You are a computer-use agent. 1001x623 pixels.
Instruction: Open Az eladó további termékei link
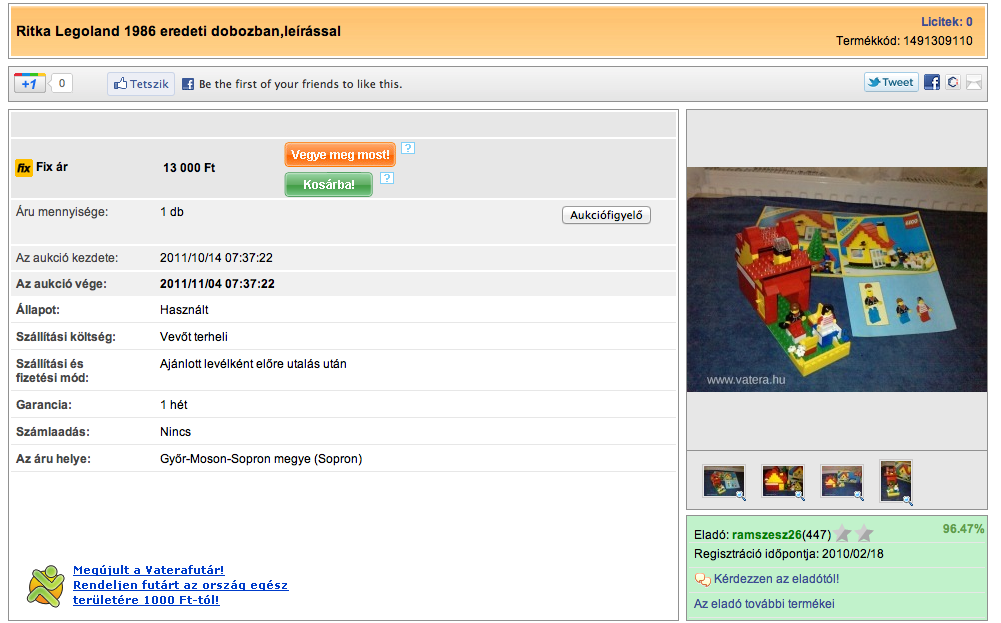pos(764,604)
